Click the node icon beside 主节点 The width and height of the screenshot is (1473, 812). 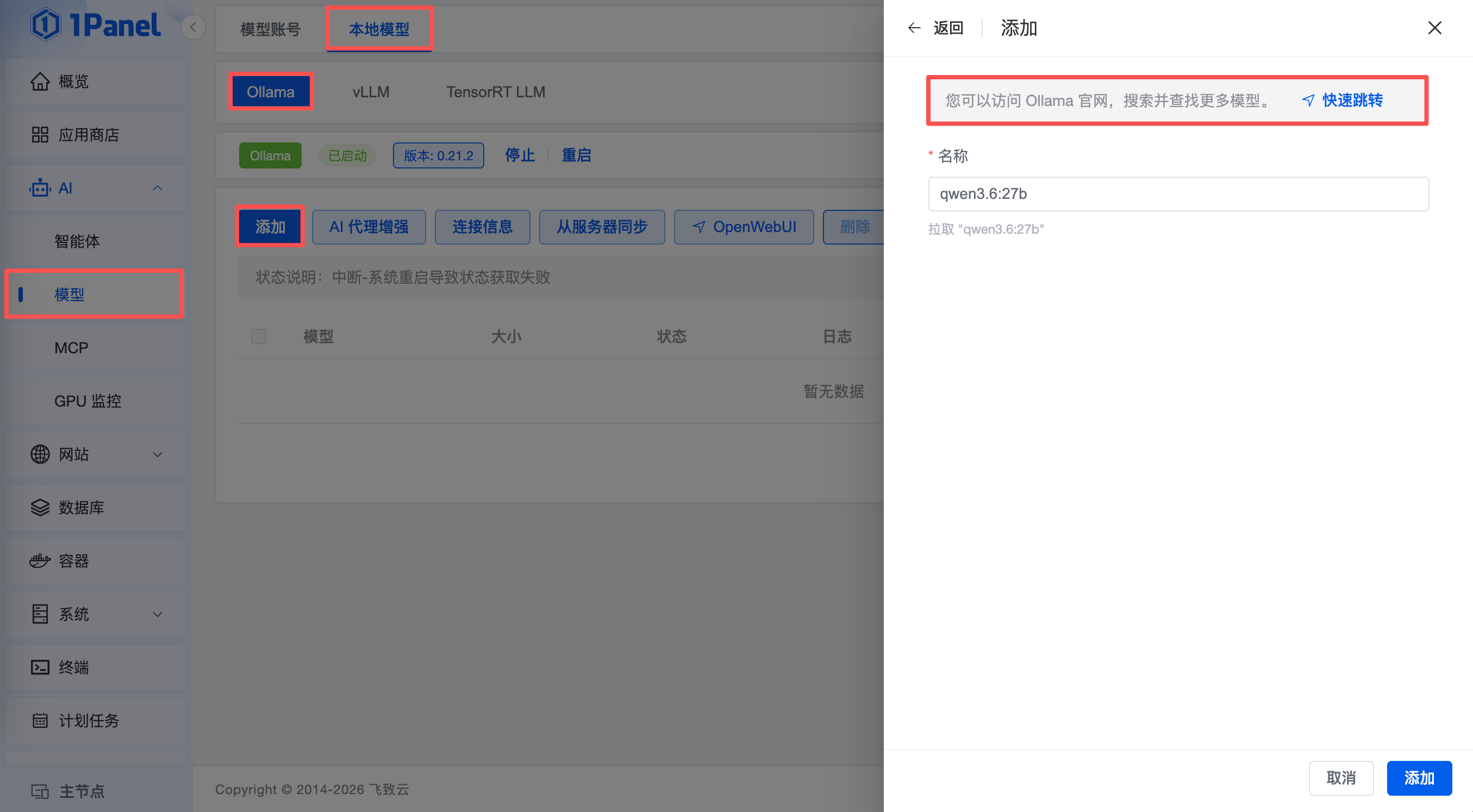(40, 791)
